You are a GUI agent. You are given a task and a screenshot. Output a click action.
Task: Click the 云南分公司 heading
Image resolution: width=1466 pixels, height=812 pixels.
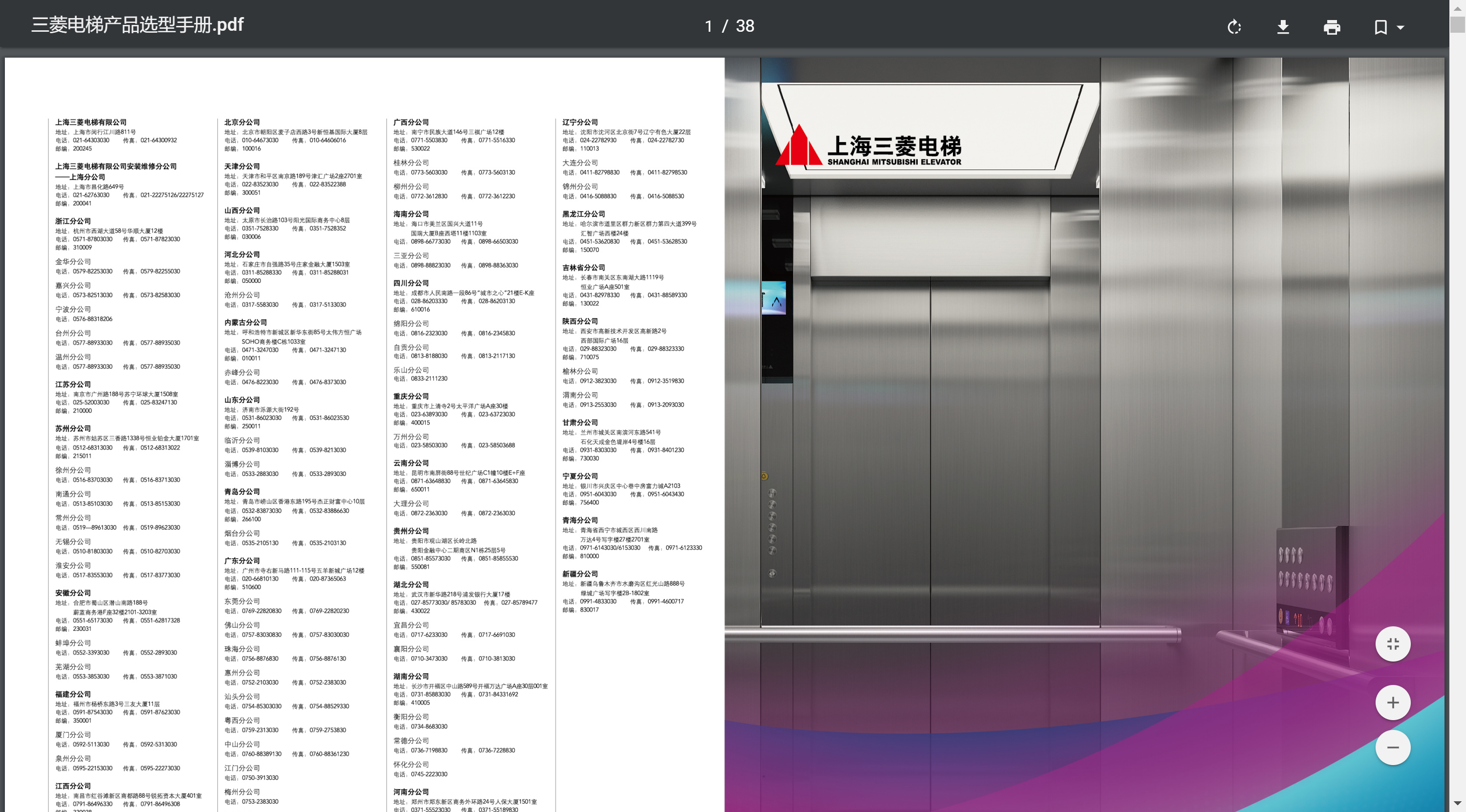coord(411,463)
